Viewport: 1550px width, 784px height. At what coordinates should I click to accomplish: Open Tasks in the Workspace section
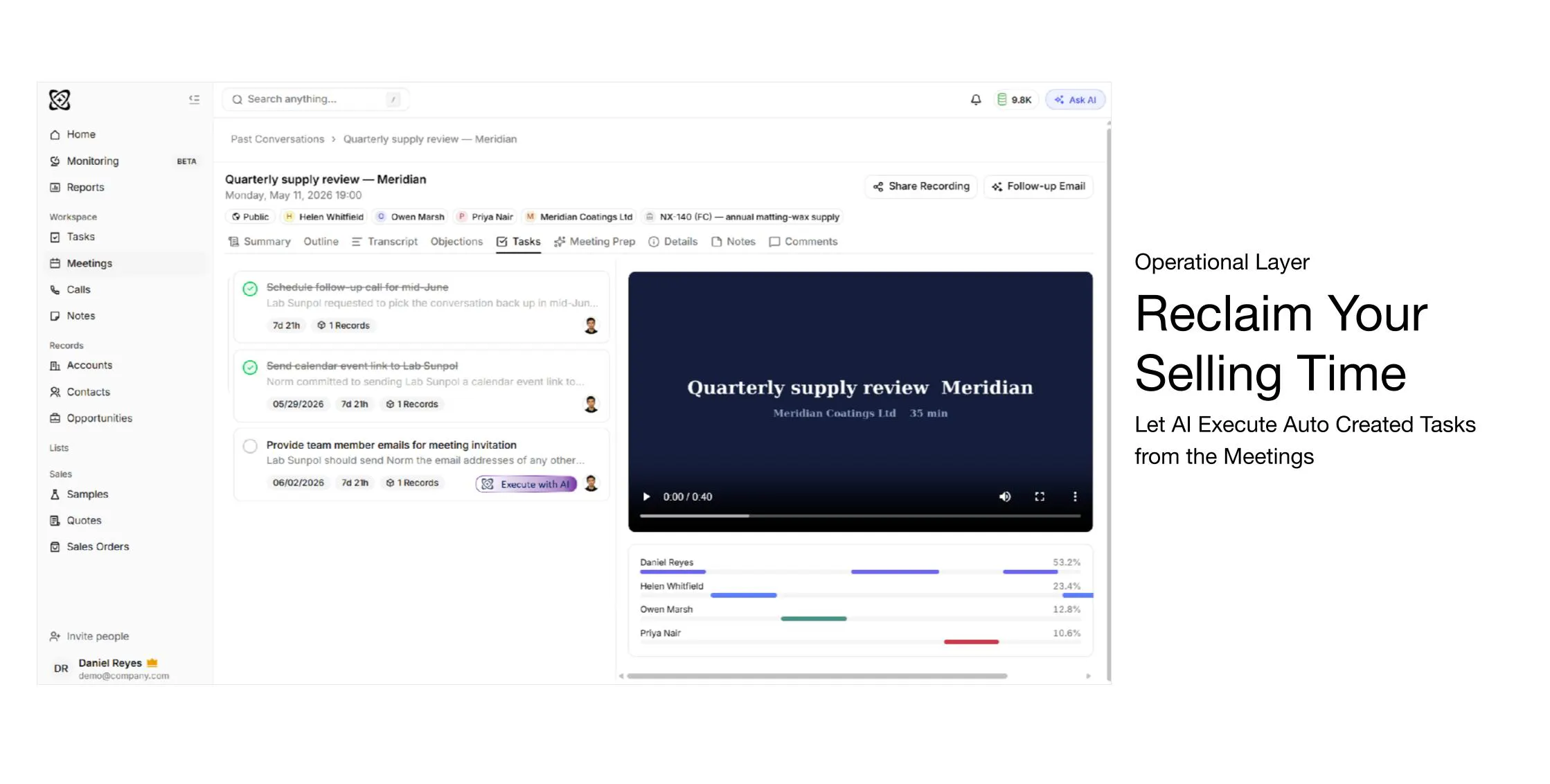(80, 237)
